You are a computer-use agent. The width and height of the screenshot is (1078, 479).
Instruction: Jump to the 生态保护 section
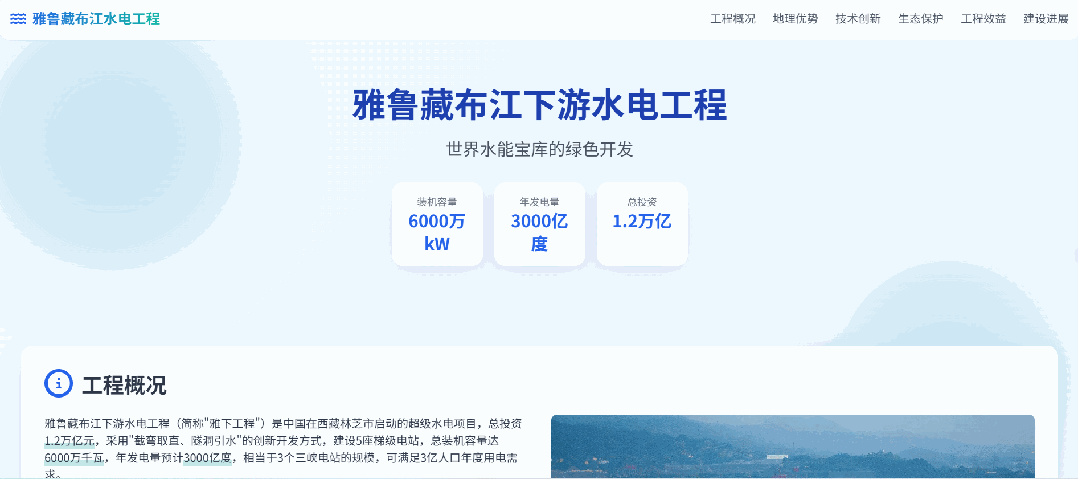point(921,19)
